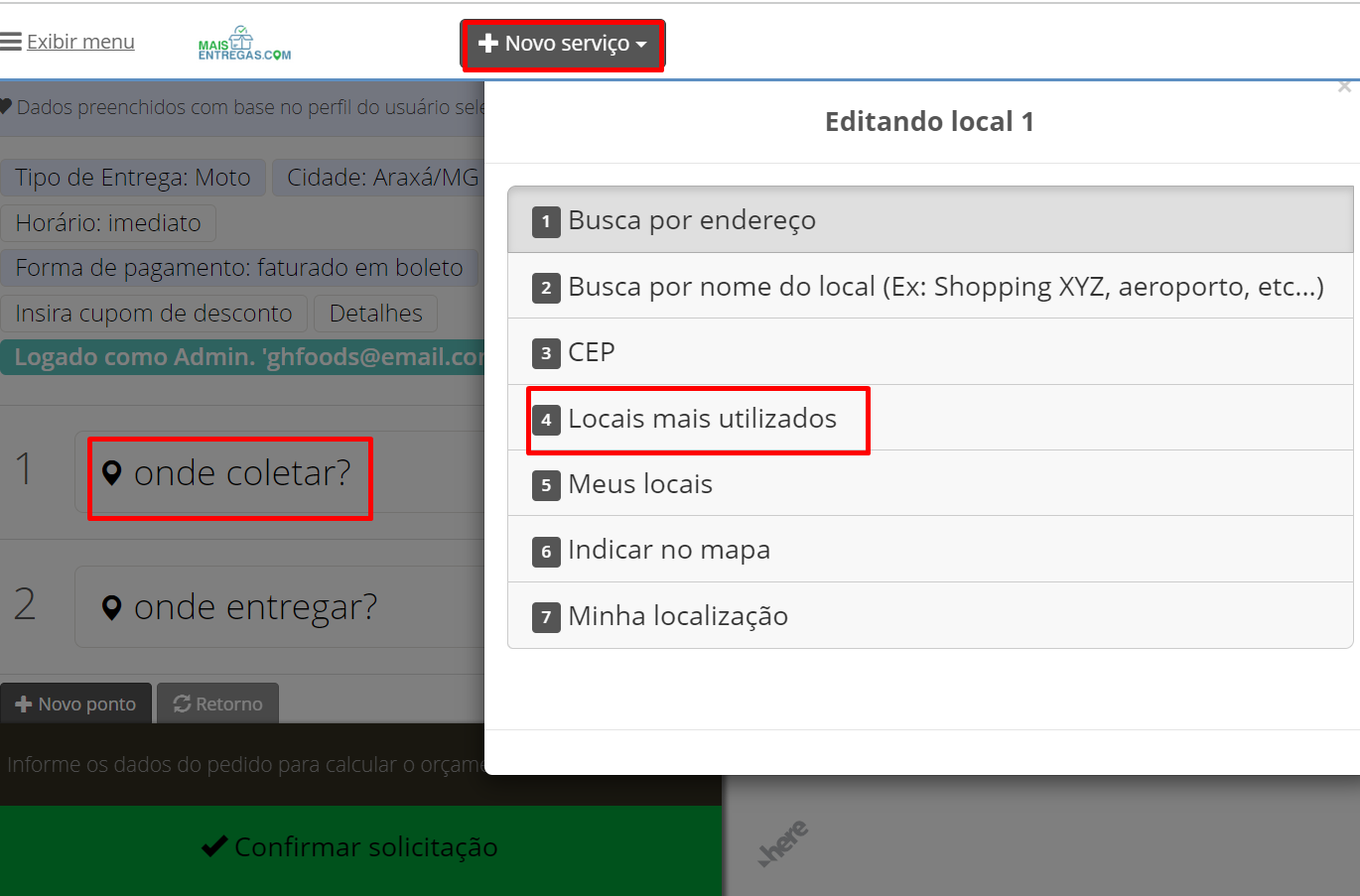Click the MaisEntregas.com logo
This screenshot has width=1360, height=896.
[244, 44]
